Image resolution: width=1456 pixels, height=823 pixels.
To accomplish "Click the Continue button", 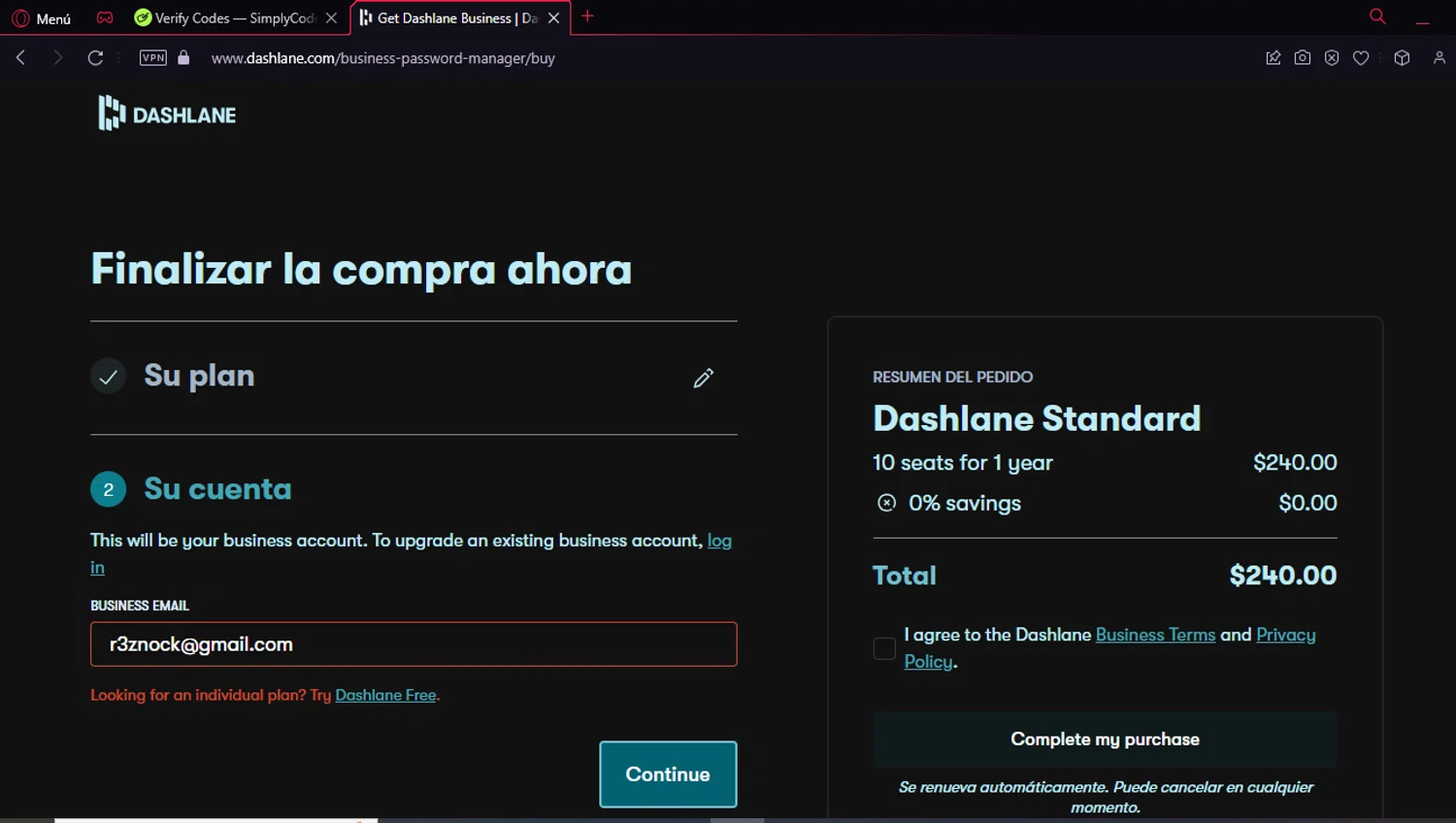I will 668,774.
